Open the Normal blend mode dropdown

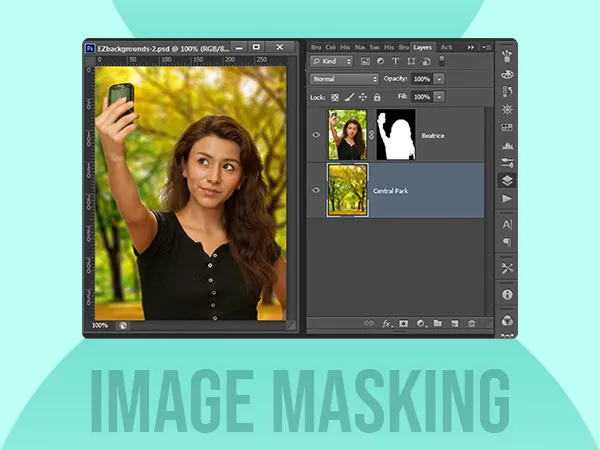tap(344, 79)
